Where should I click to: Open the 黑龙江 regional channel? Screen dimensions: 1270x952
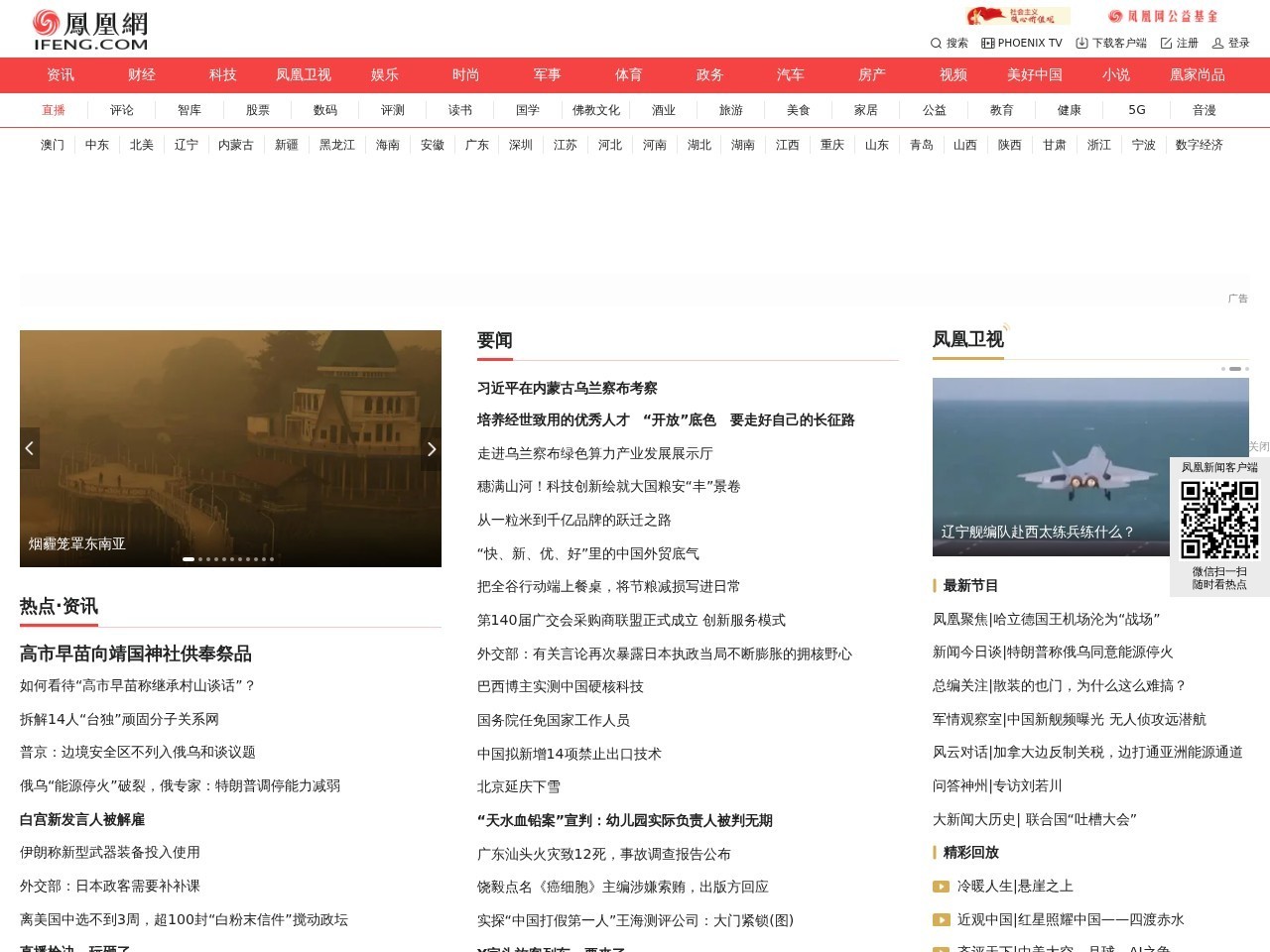point(337,145)
